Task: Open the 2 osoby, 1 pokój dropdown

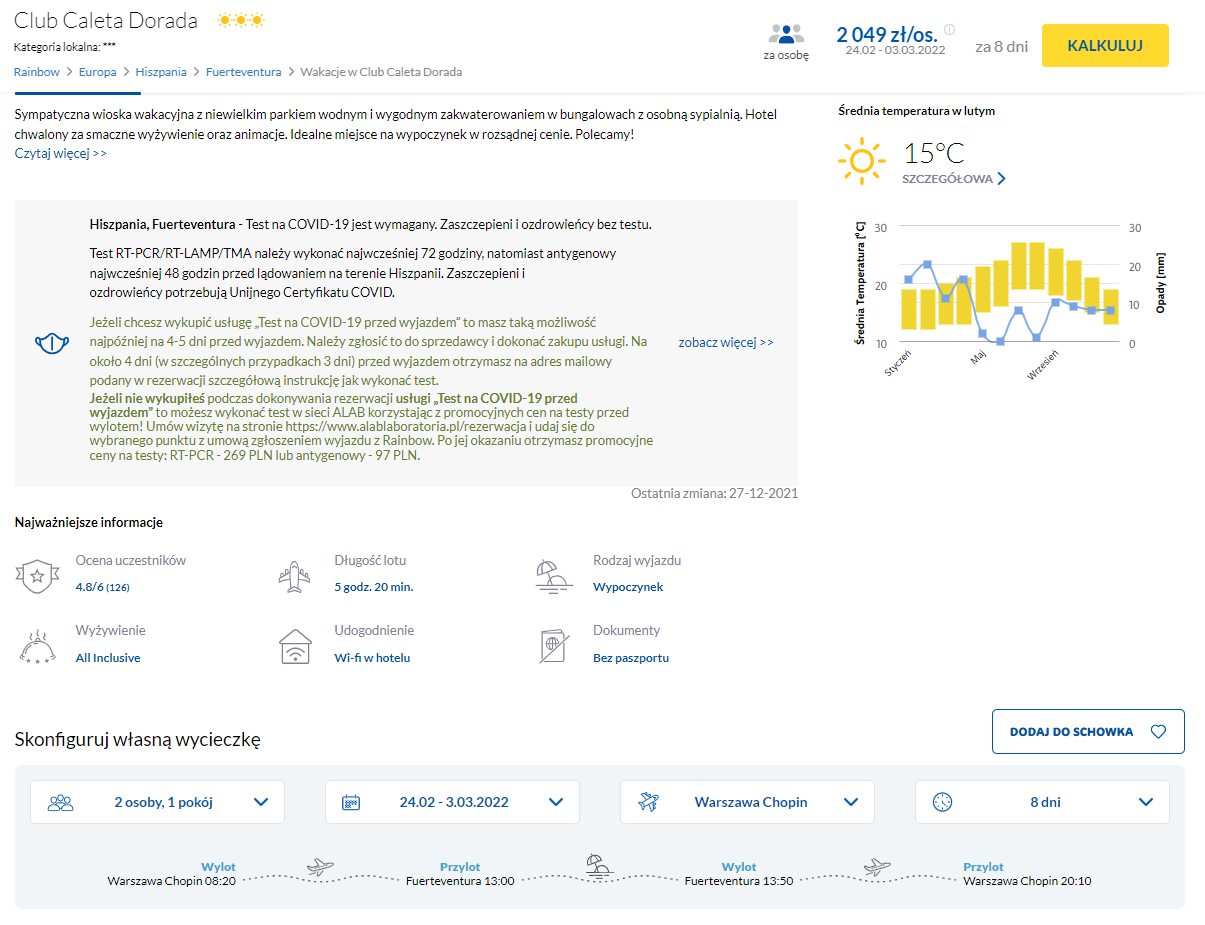Action: [x=157, y=802]
